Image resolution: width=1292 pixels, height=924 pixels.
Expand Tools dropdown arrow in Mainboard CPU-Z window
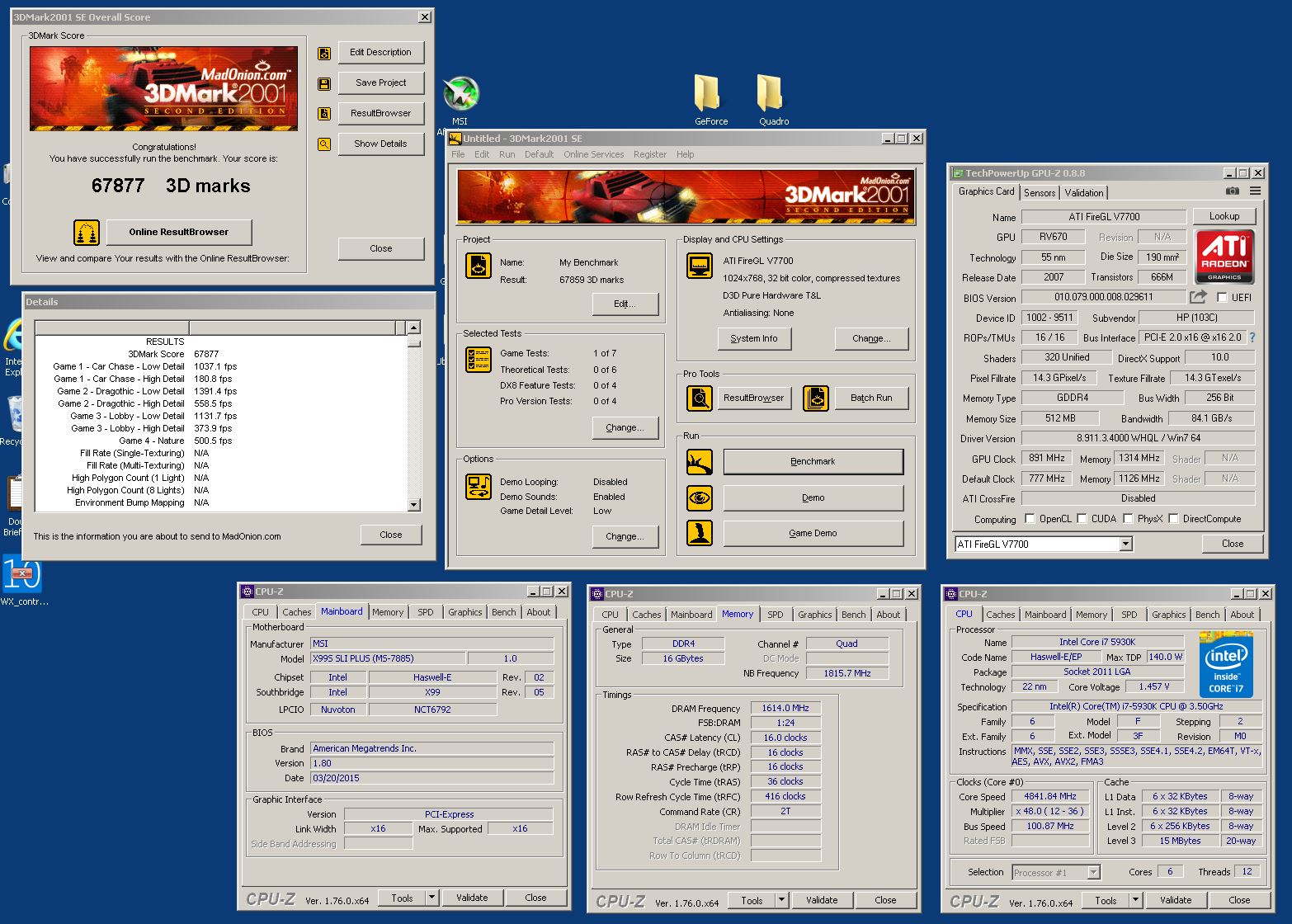(x=431, y=898)
